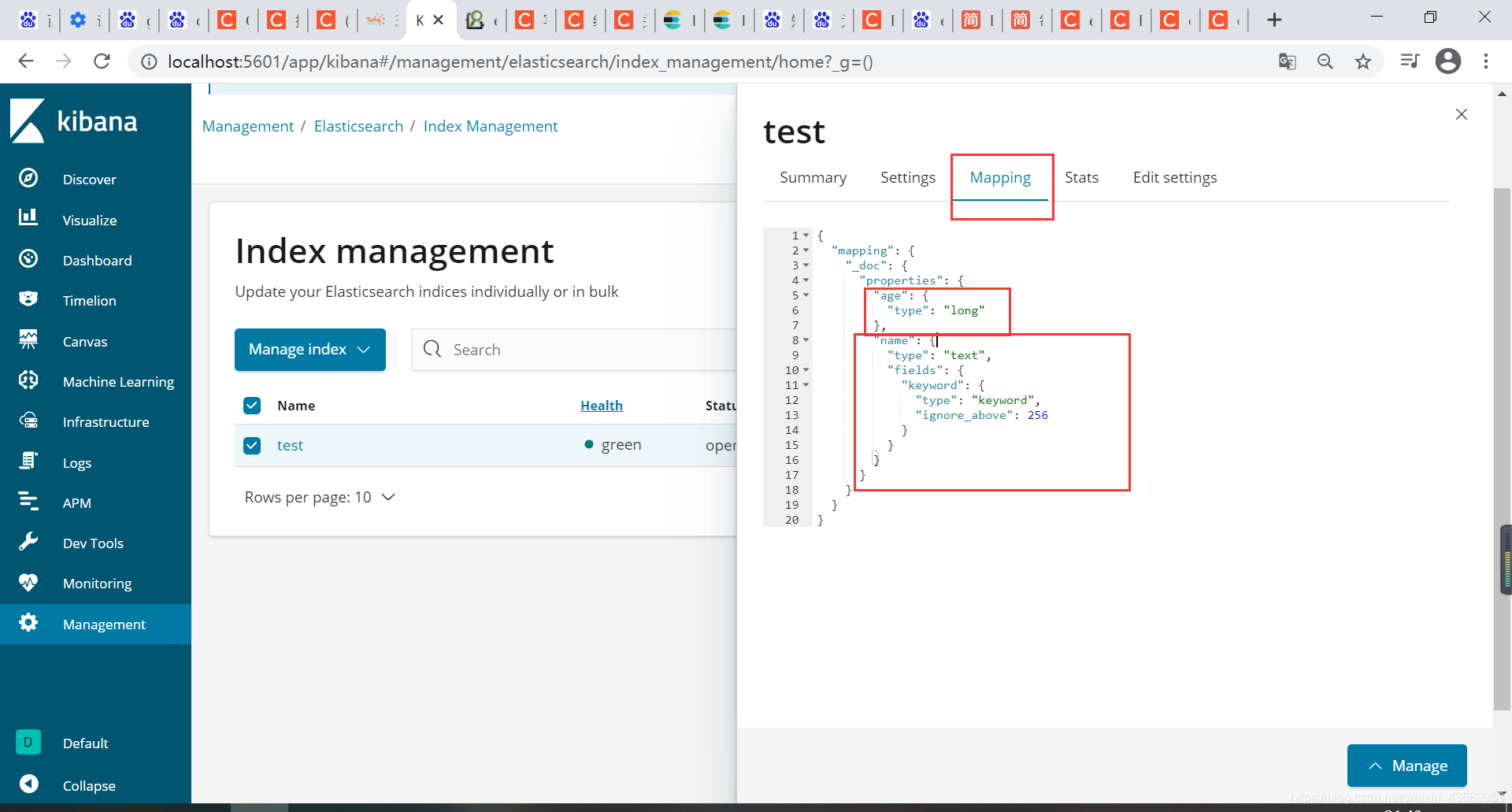1512x812 pixels.
Task: Open the Dev Tools wrench icon
Action: pyautogui.click(x=28, y=541)
